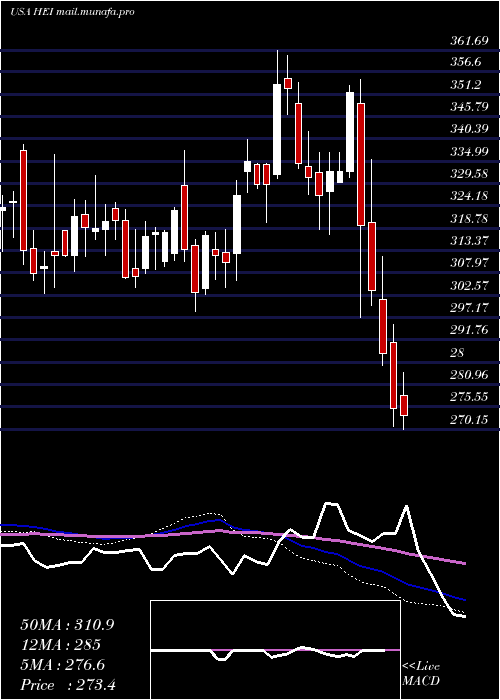Viewport: 500px width, 700px height.
Task: Click the 307.97 price axis label
Action: [468, 263]
